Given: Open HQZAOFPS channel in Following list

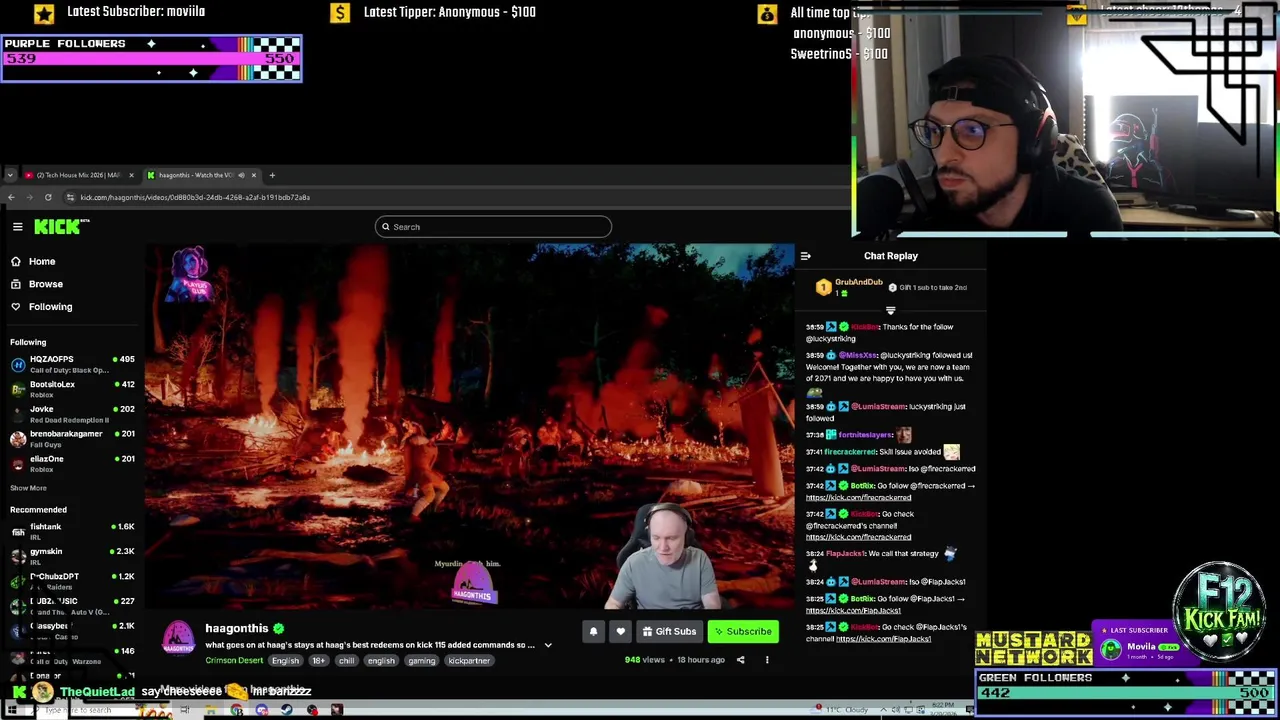Looking at the screenshot, I should pos(72,364).
